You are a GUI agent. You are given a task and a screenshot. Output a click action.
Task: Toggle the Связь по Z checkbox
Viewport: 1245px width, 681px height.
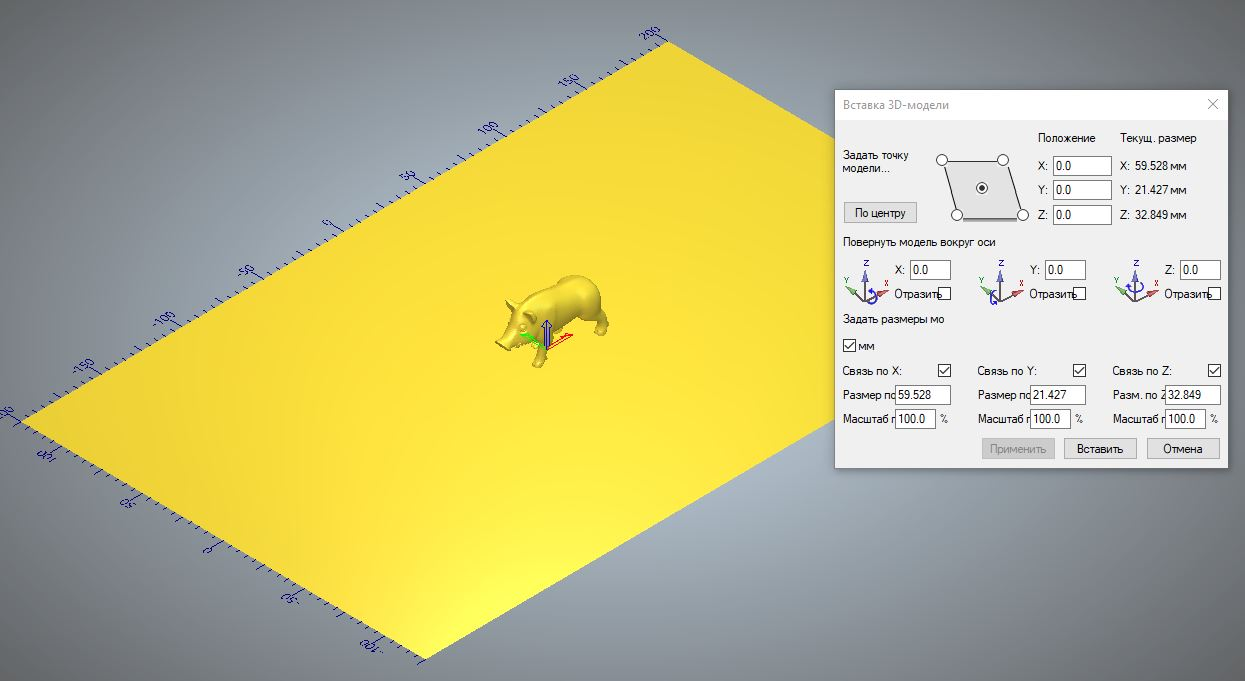click(1214, 371)
